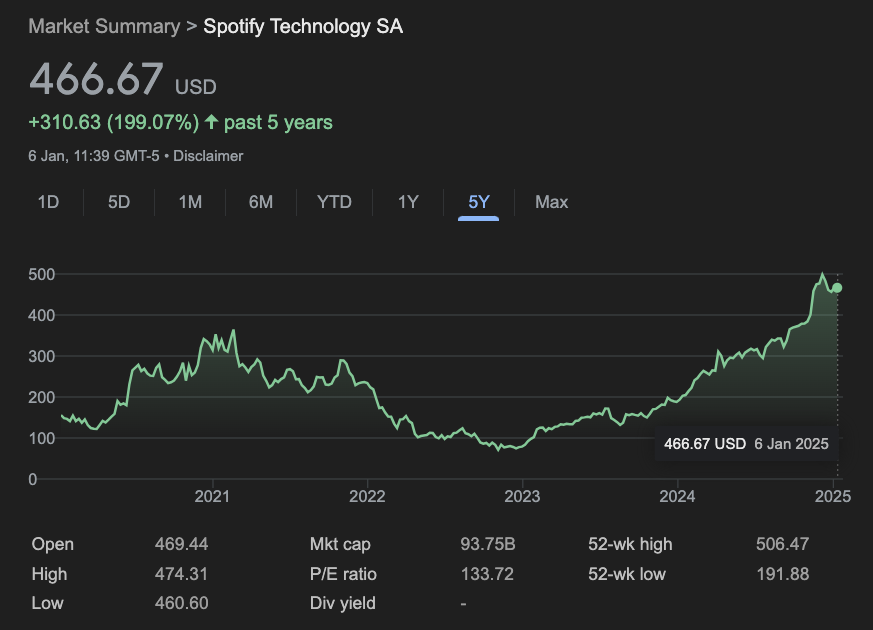Image resolution: width=873 pixels, height=630 pixels.
Task: Click the Spotify Technology SA title
Action: tap(303, 26)
